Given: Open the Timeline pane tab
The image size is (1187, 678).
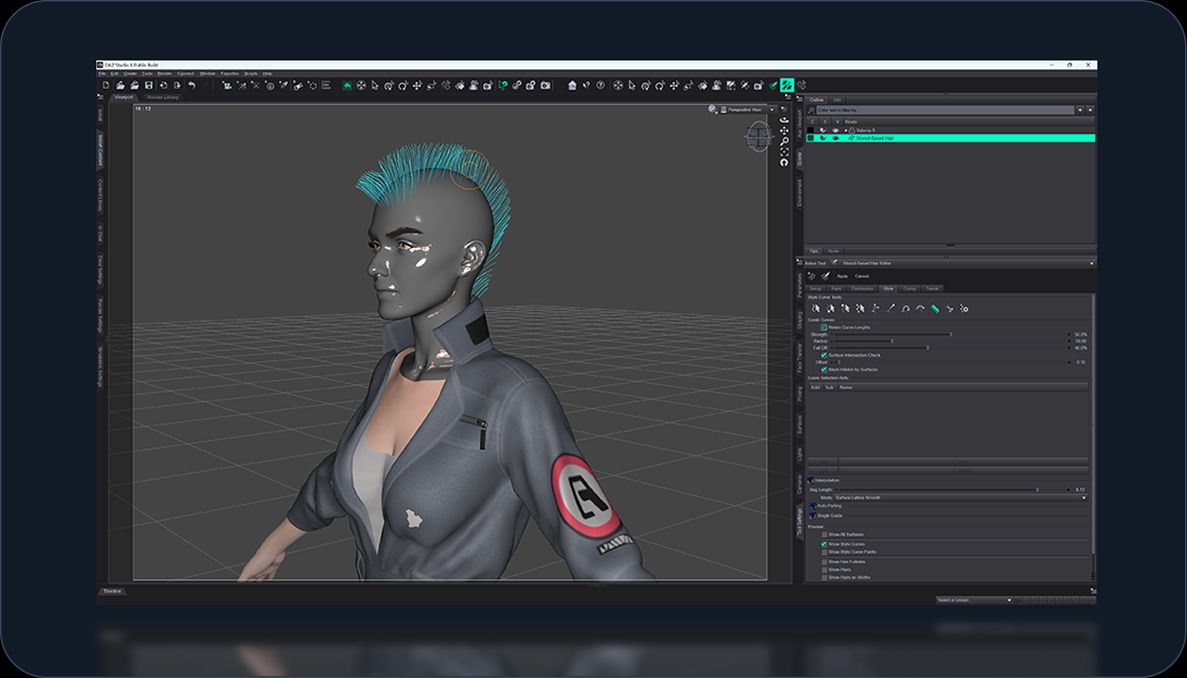Looking at the screenshot, I should coord(113,591).
